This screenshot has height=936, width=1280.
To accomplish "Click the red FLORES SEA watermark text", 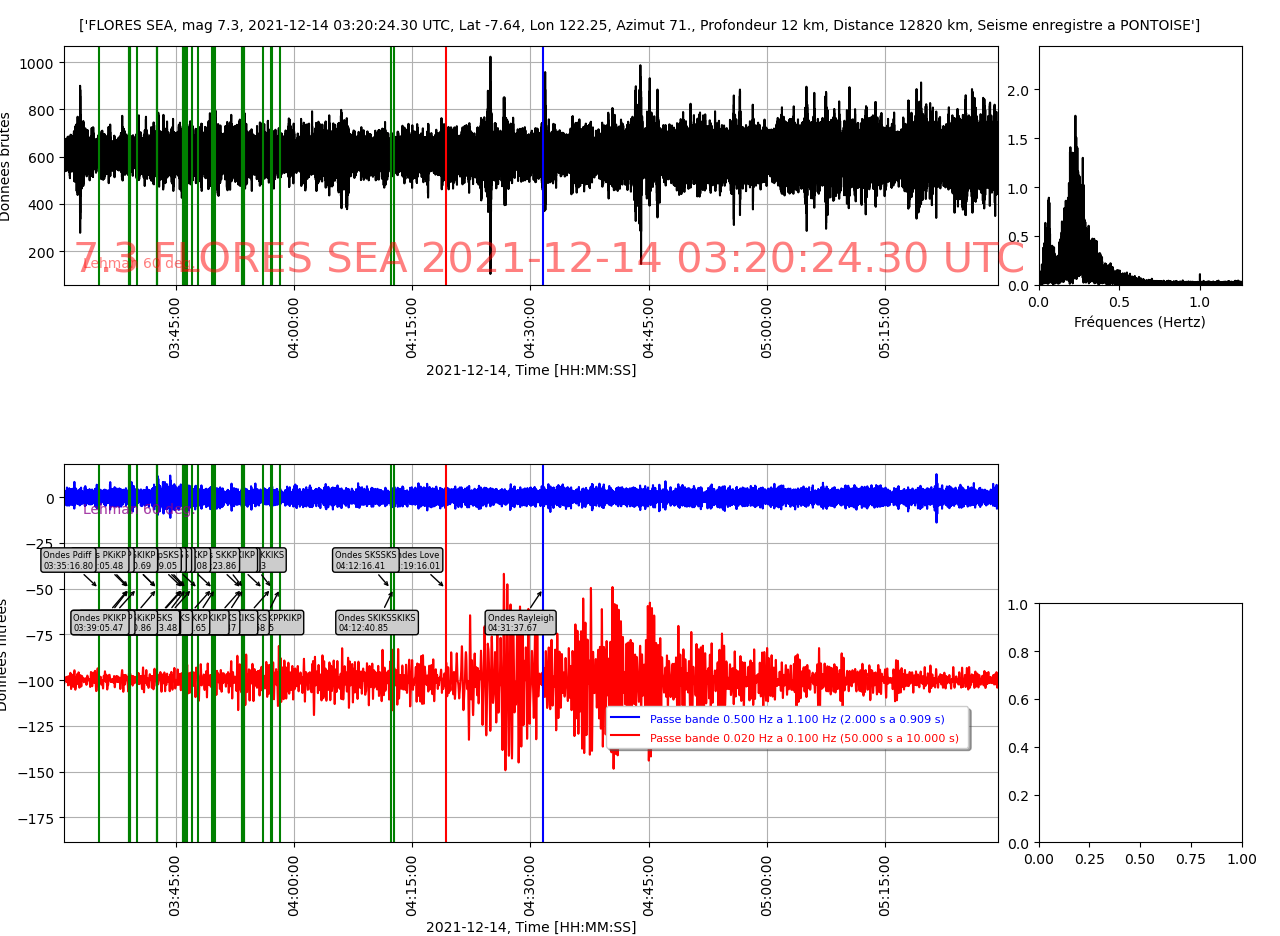I will (x=549, y=259).
